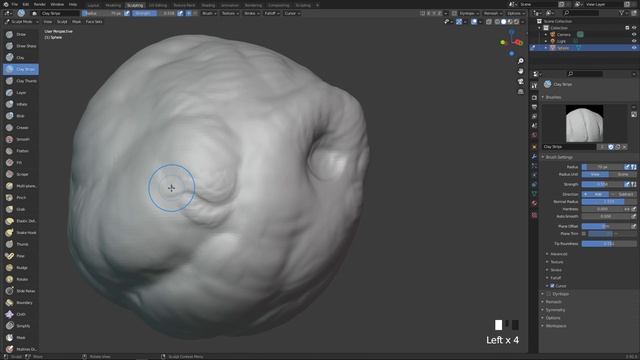The image size is (640, 360).
Task: Select the Smooth brush tool
Action: click(x=20, y=139)
